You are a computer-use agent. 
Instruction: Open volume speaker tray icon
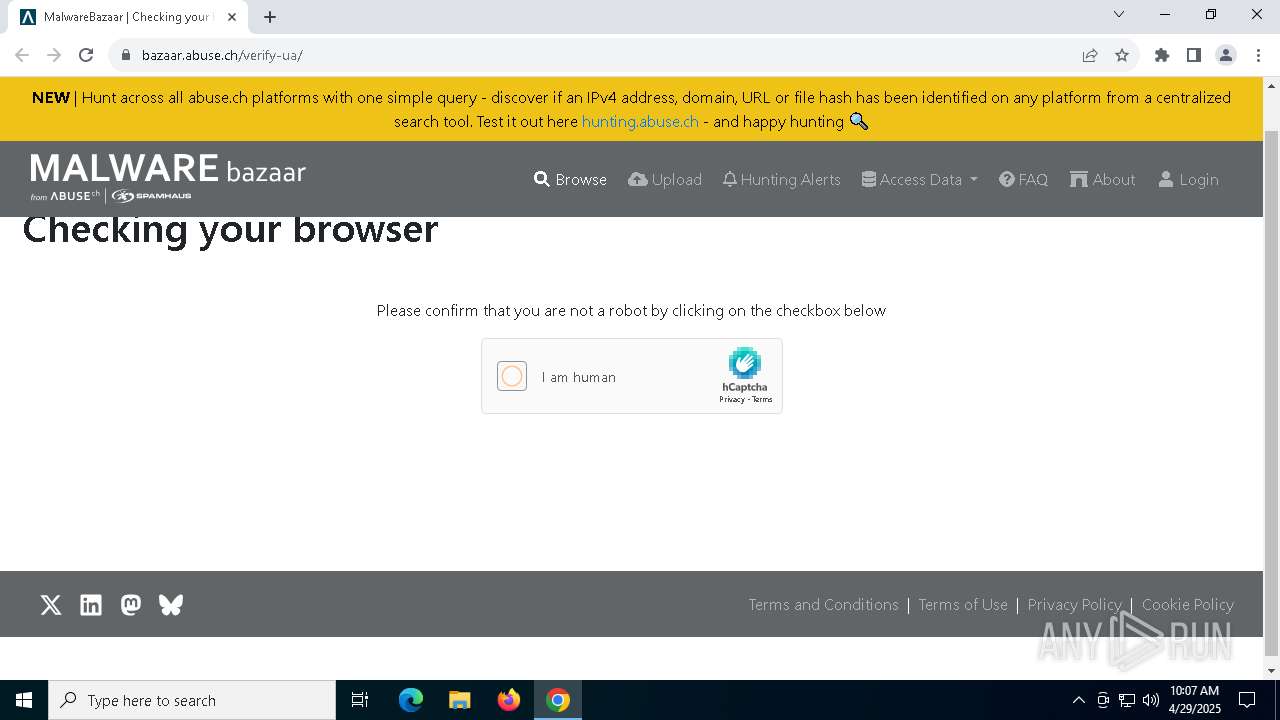[x=1151, y=700]
